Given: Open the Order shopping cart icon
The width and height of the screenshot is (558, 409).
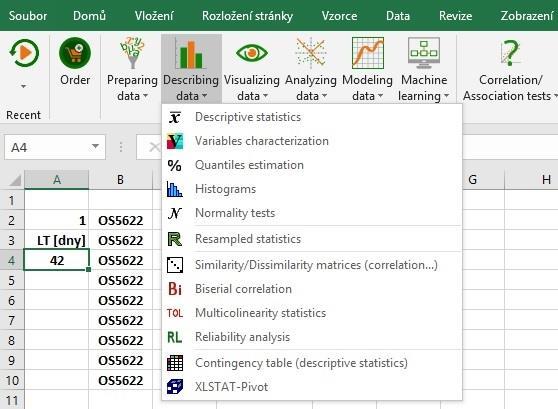Looking at the screenshot, I should click(75, 53).
